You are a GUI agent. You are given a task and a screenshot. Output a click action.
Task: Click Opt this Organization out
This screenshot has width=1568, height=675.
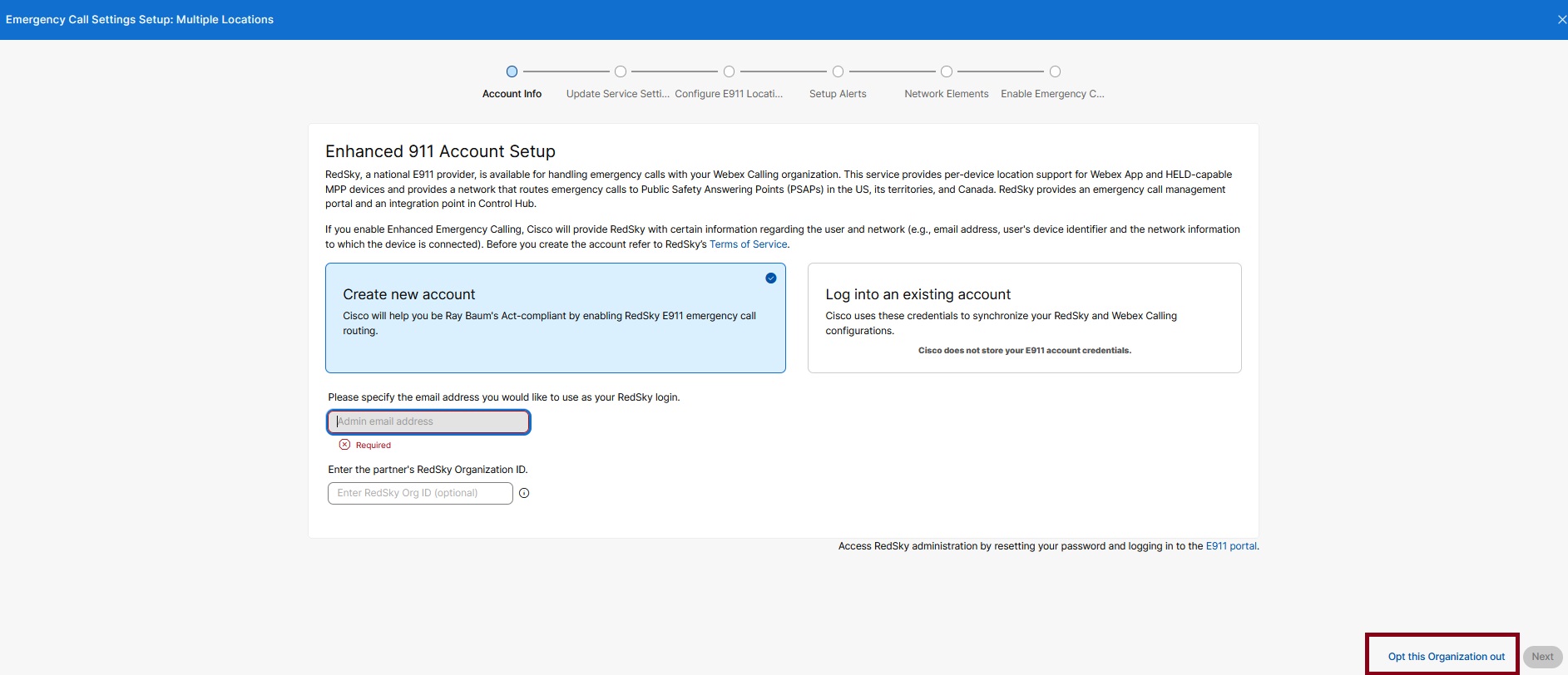click(1446, 657)
